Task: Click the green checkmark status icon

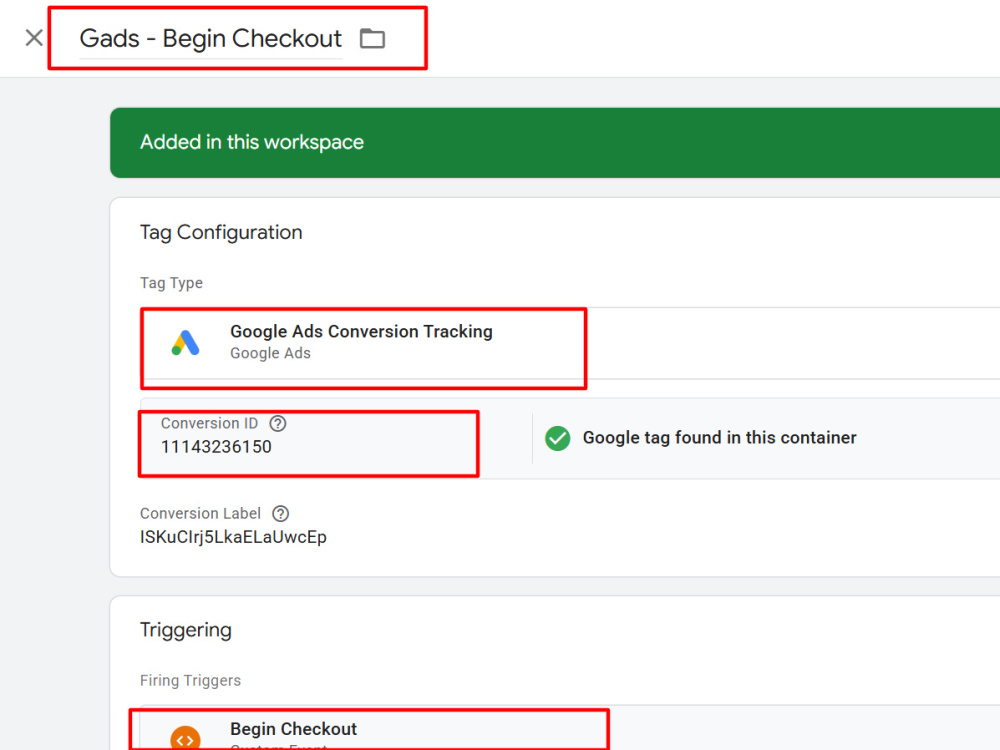Action: [557, 438]
